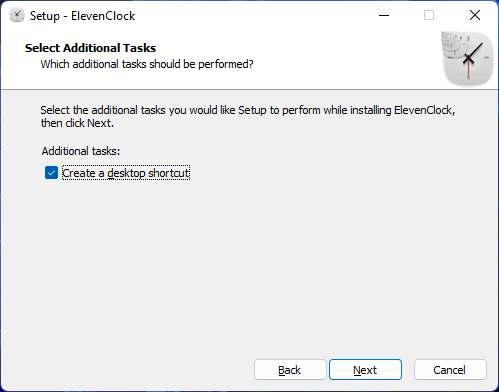Click the 'Create a desktop shortcut' label text

126,173
